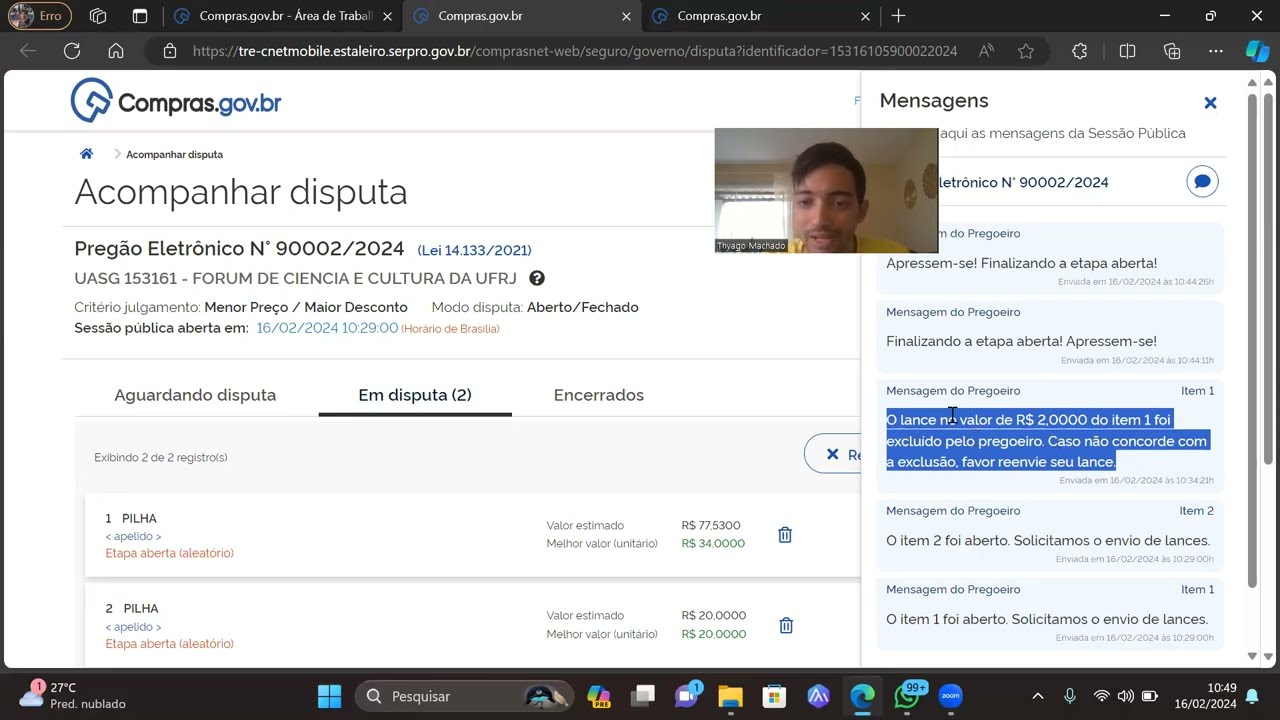Click session date 16/02/2024 10:29:00

tap(327, 328)
